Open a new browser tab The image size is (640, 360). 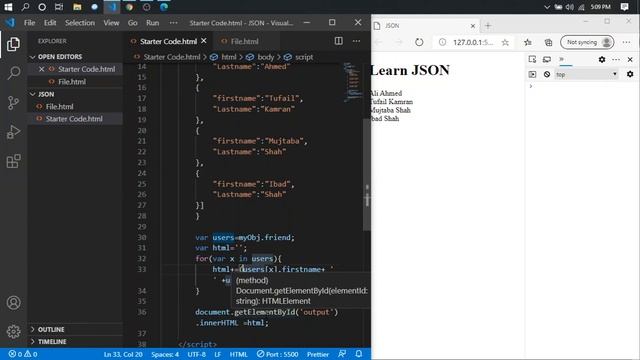pos(488,26)
